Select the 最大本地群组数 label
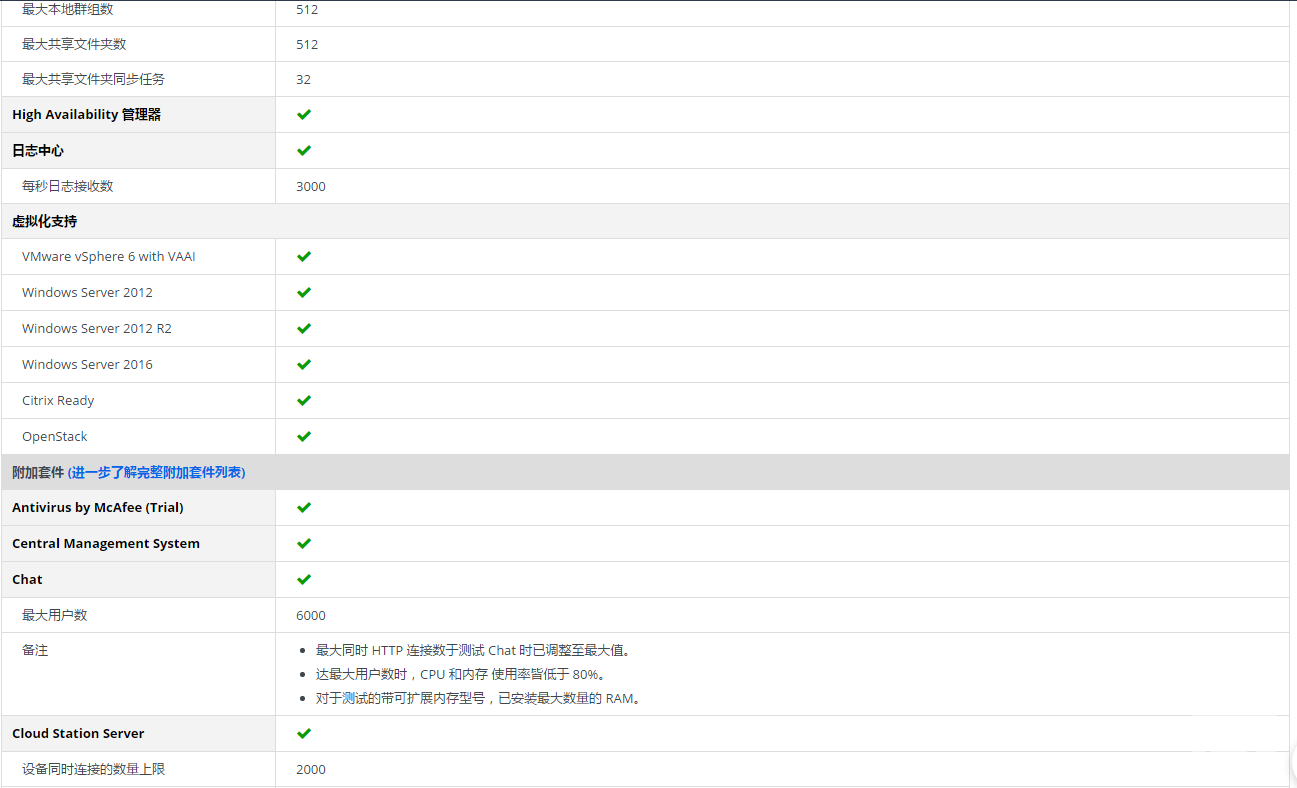The width and height of the screenshot is (1297, 788). (x=68, y=9)
